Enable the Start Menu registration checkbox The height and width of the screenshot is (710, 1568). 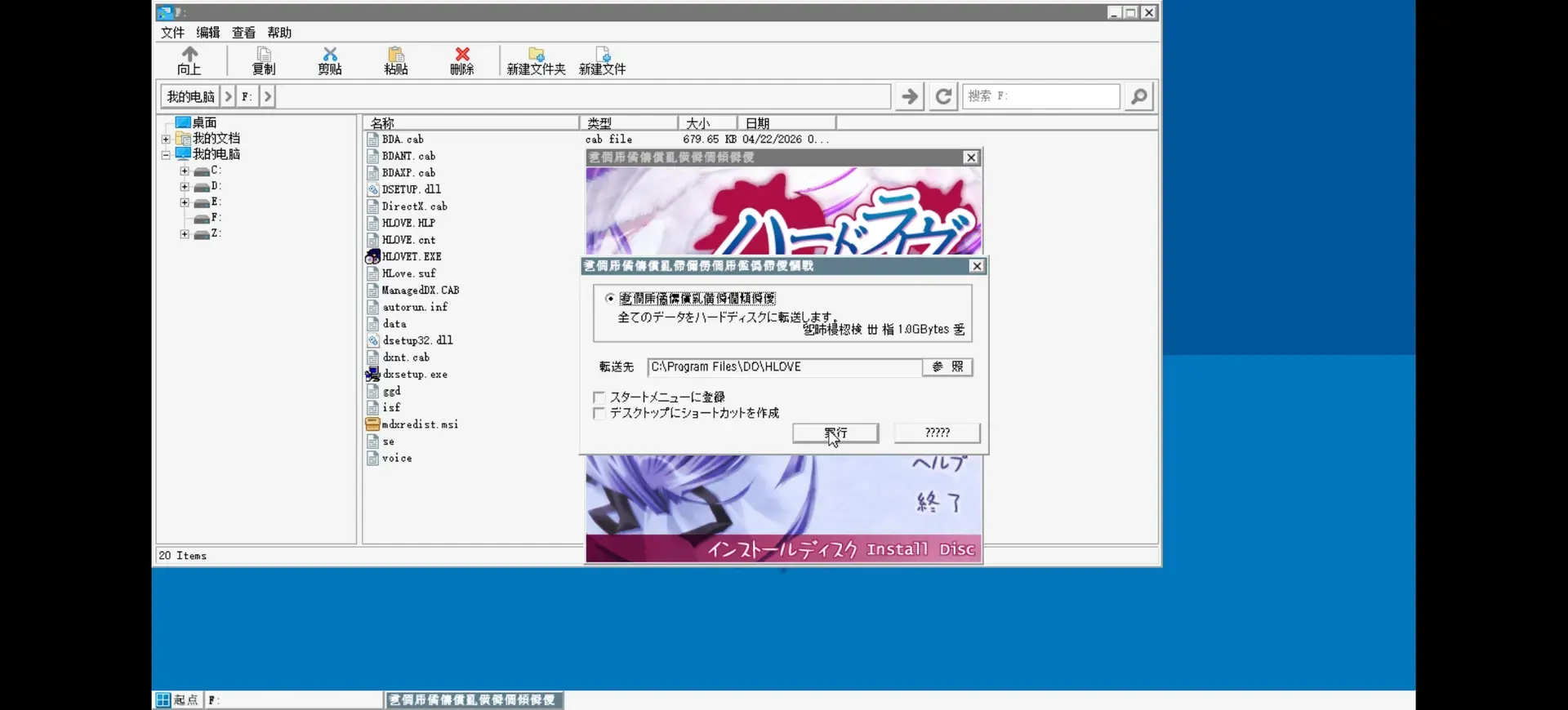click(599, 397)
